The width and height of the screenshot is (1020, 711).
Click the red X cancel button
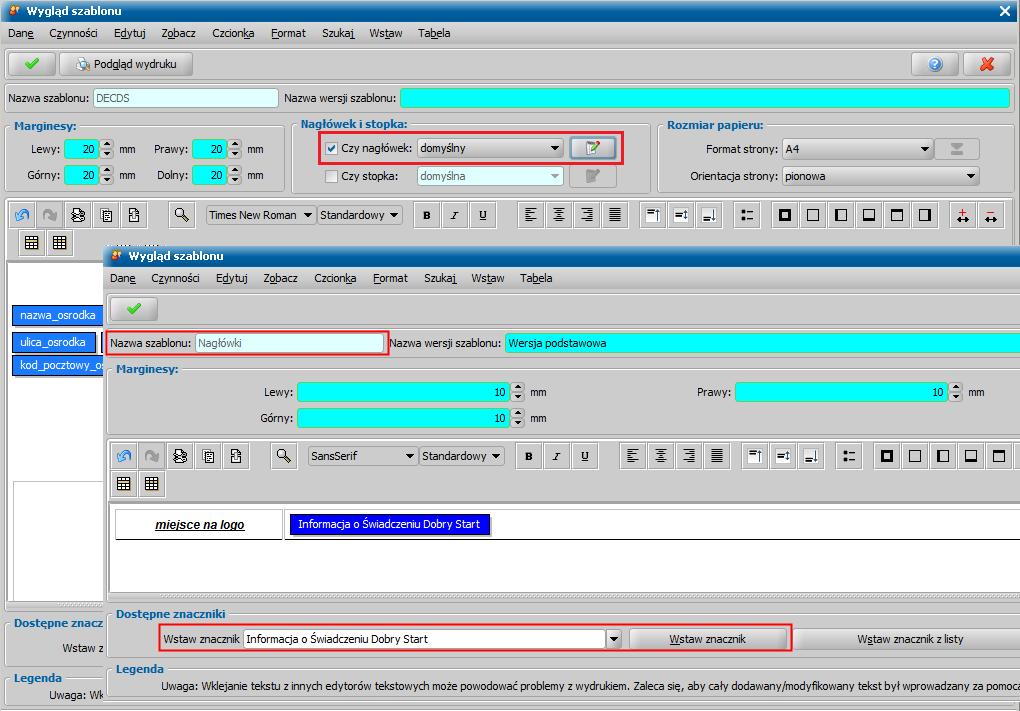click(987, 64)
